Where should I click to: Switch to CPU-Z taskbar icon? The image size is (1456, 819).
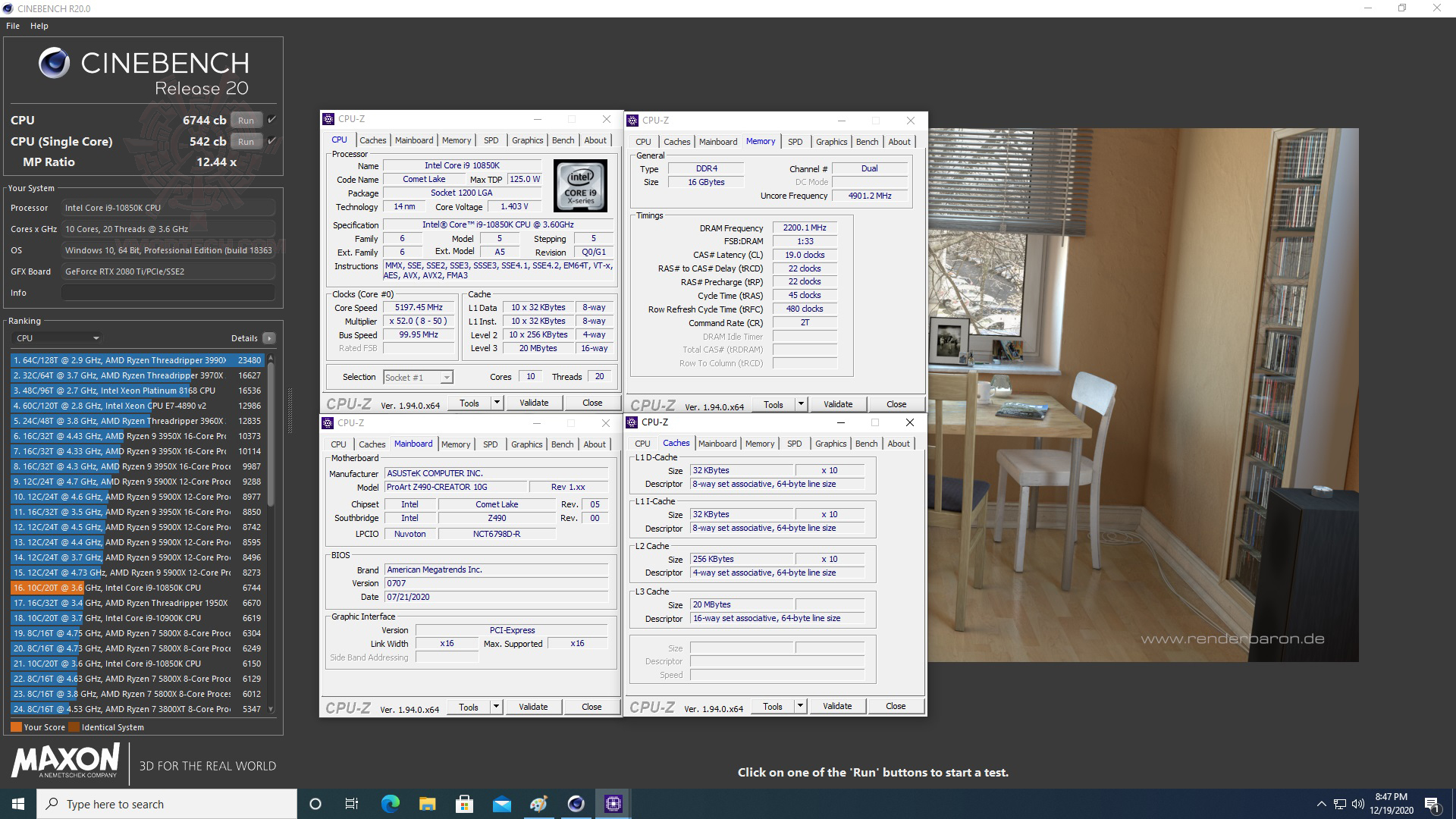coord(613,804)
